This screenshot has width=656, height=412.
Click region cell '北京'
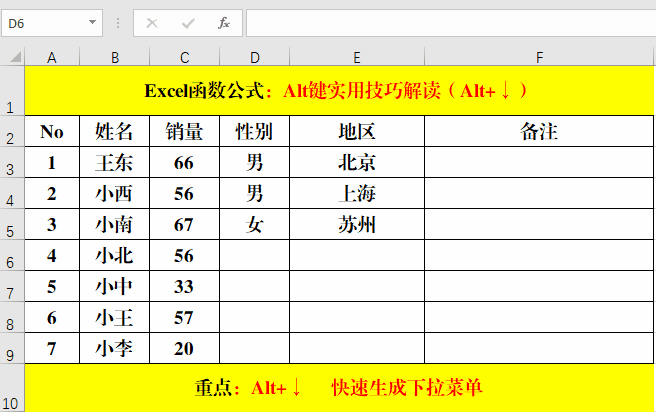(357, 162)
